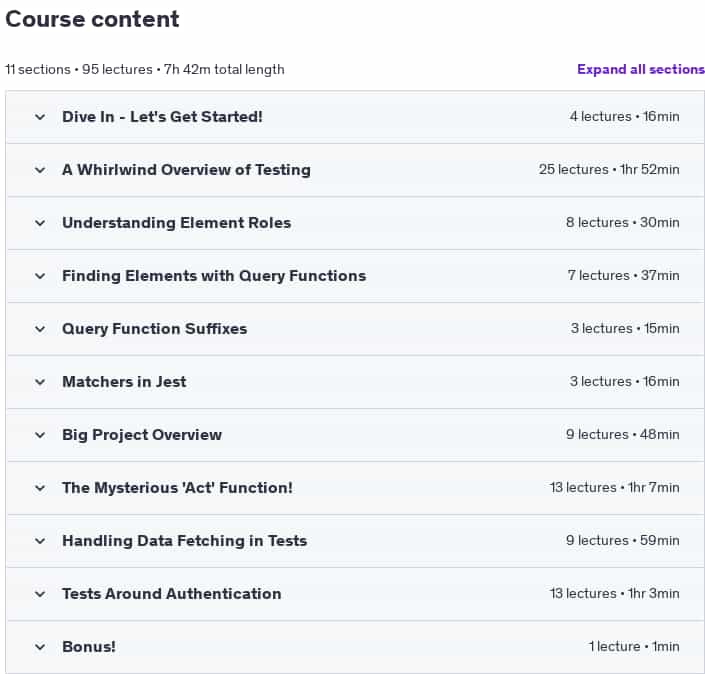Expand chevron beside A Whirlwind Overview of Testing

point(40,170)
